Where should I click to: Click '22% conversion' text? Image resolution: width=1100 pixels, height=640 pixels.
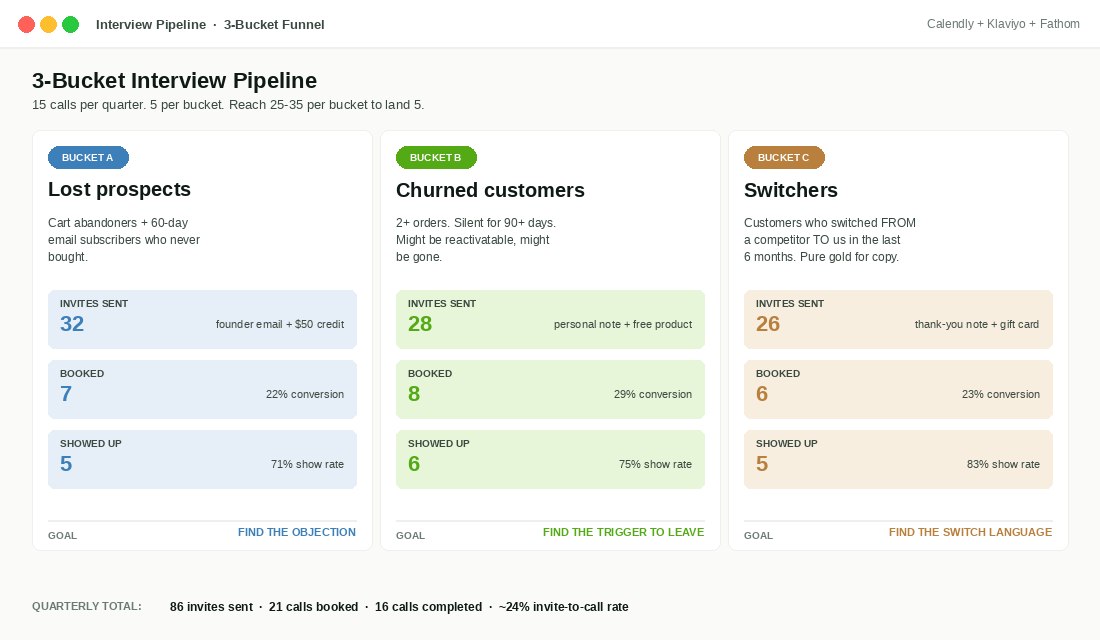pyautogui.click(x=304, y=394)
